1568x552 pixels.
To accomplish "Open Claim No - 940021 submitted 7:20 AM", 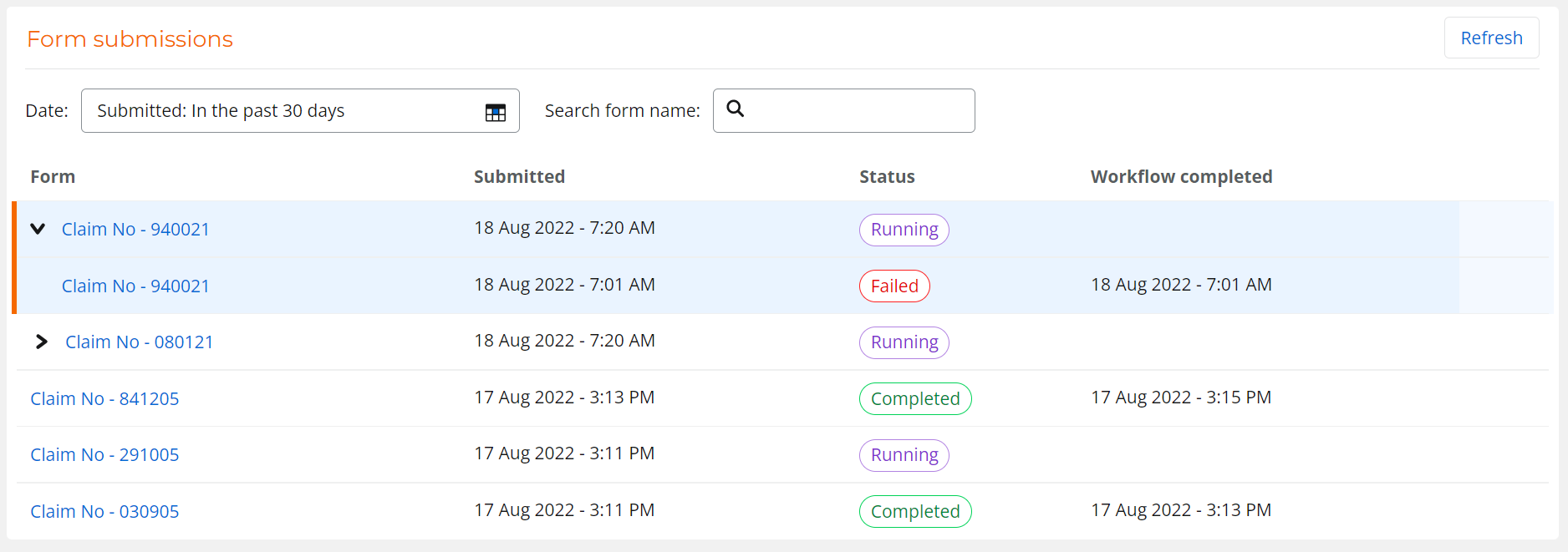I will click(x=135, y=229).
